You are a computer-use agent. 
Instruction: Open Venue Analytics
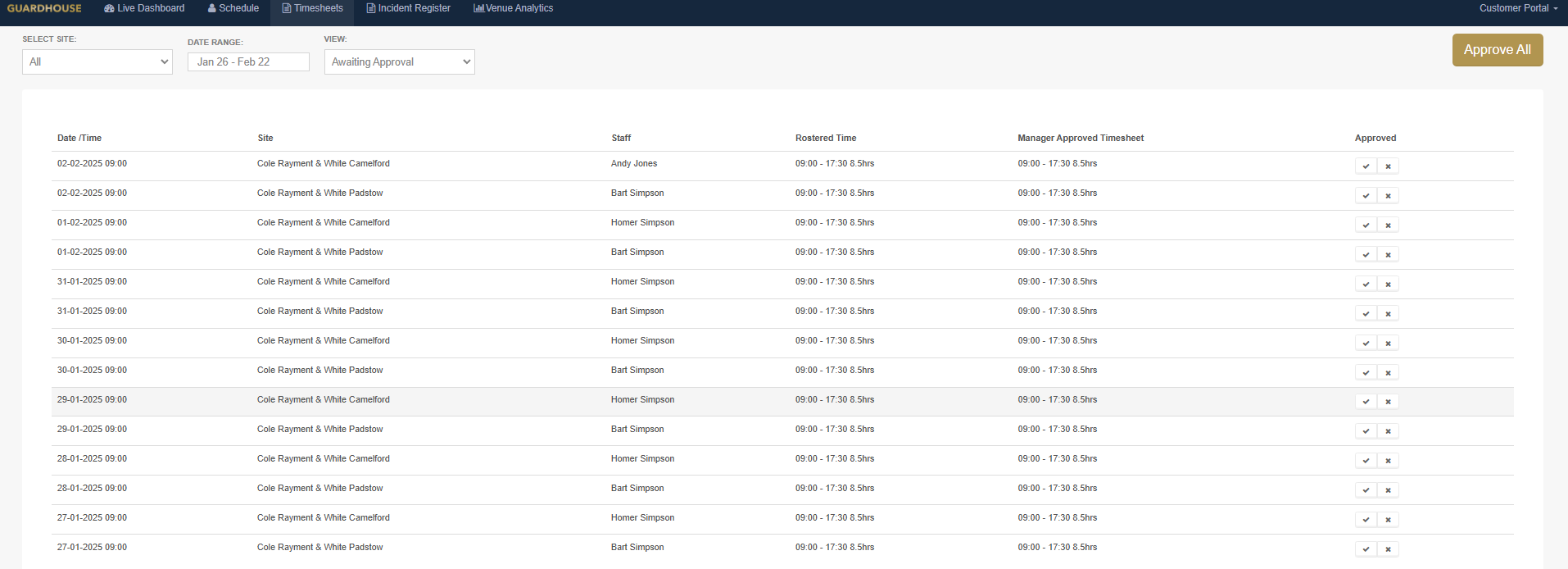point(514,8)
